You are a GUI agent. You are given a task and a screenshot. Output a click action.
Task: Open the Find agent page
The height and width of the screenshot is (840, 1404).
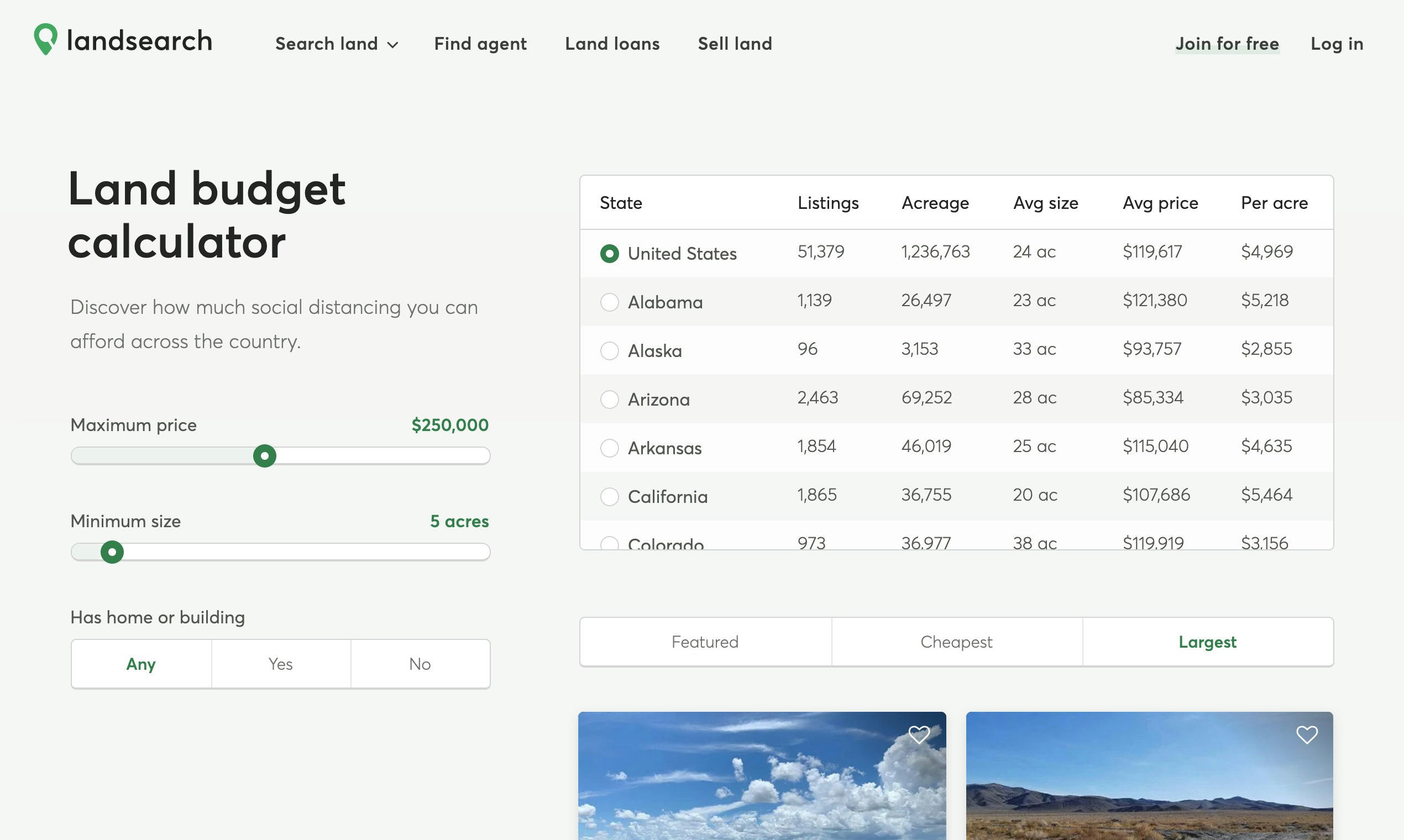[x=480, y=44]
